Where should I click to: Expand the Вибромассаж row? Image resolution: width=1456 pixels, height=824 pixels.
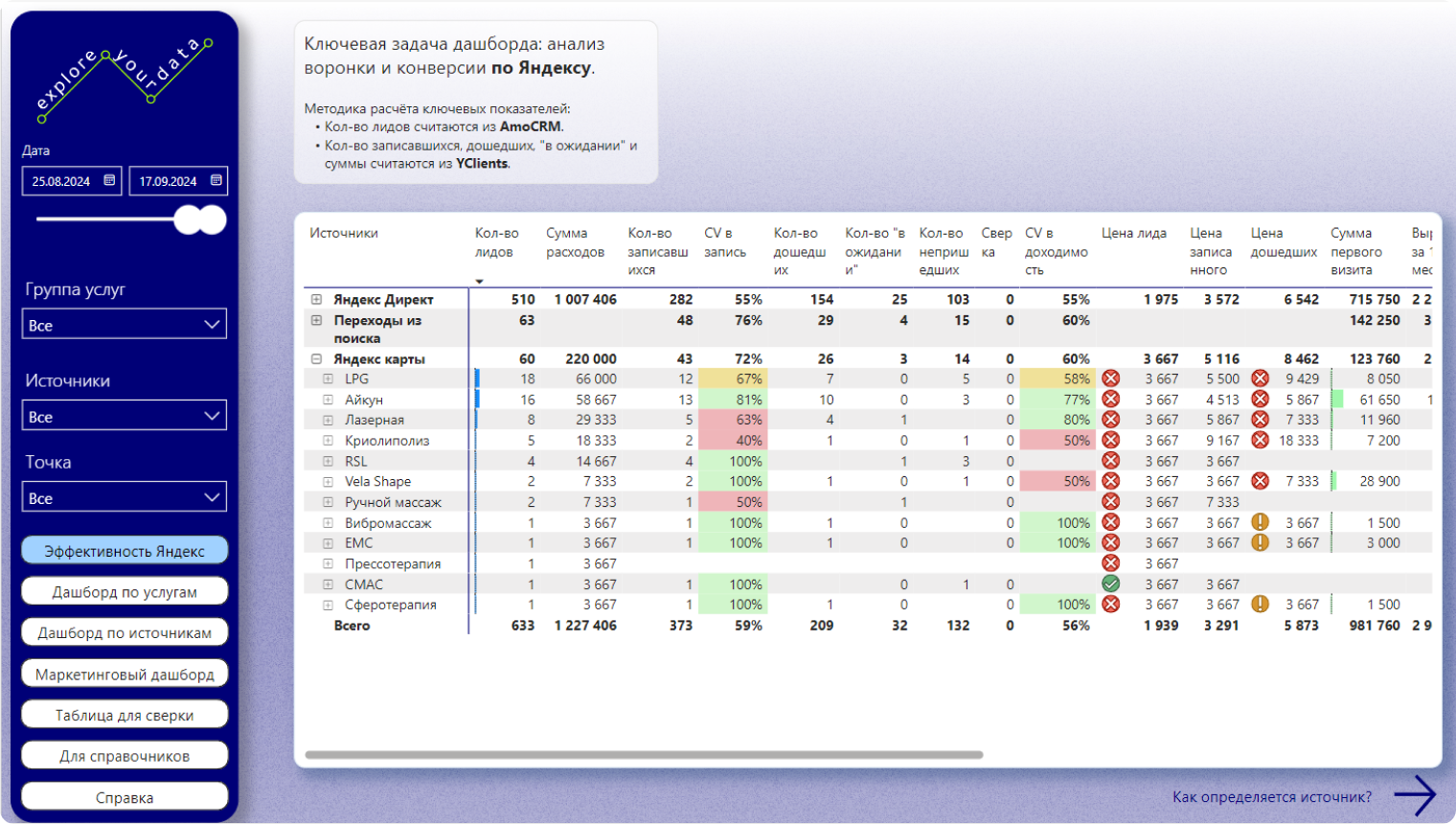click(328, 523)
